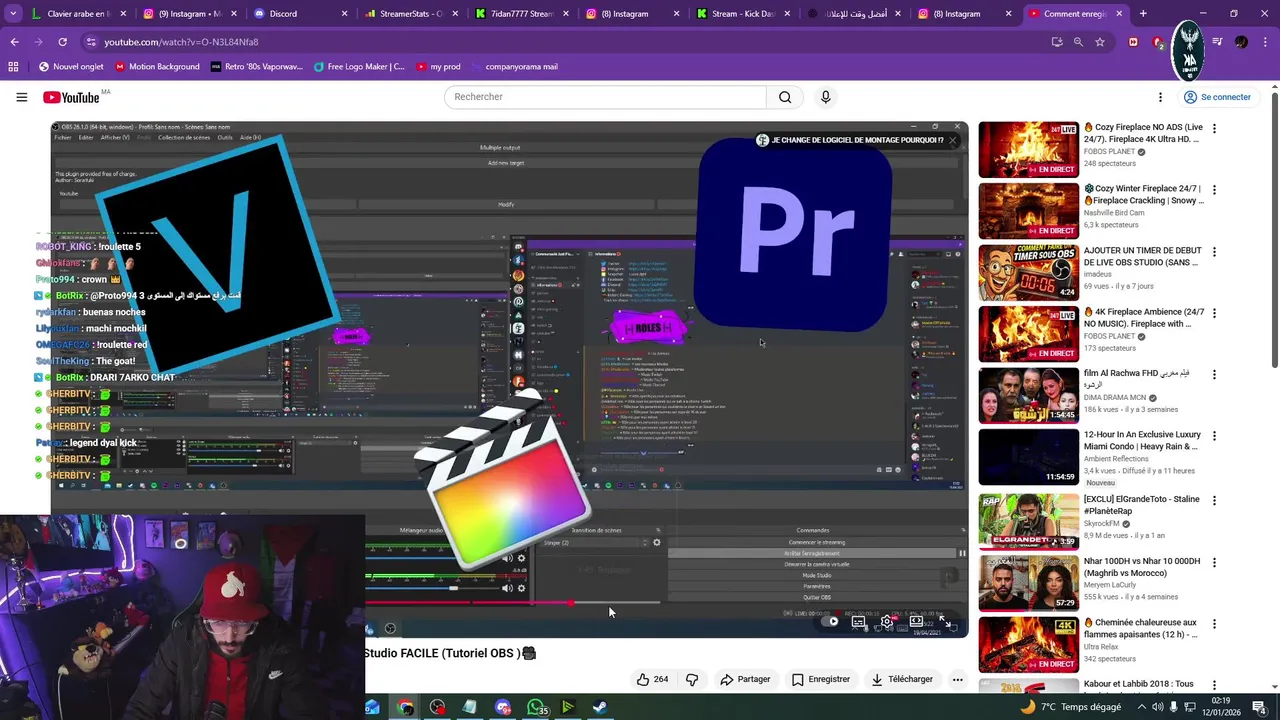The width and height of the screenshot is (1280, 720).
Task: Click the Télécharger download button
Action: point(902,679)
